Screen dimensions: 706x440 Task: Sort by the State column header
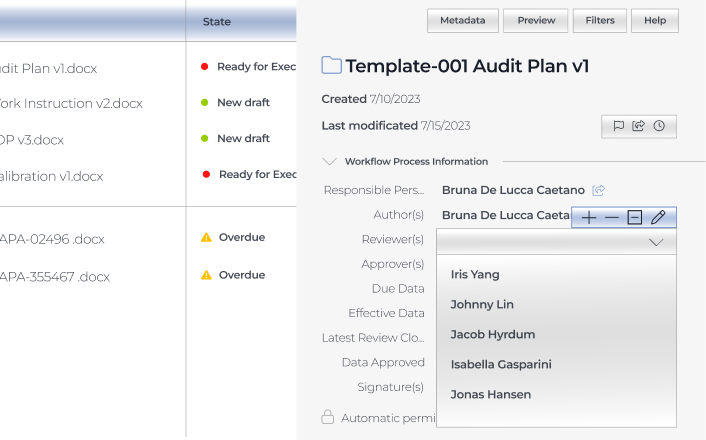216,21
